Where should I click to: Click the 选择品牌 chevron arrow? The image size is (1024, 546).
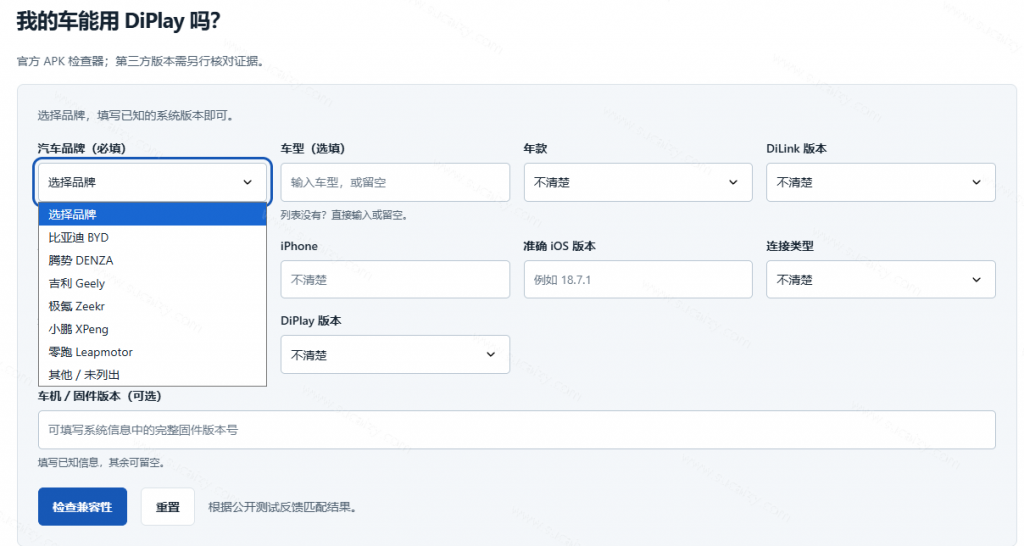coord(248,182)
